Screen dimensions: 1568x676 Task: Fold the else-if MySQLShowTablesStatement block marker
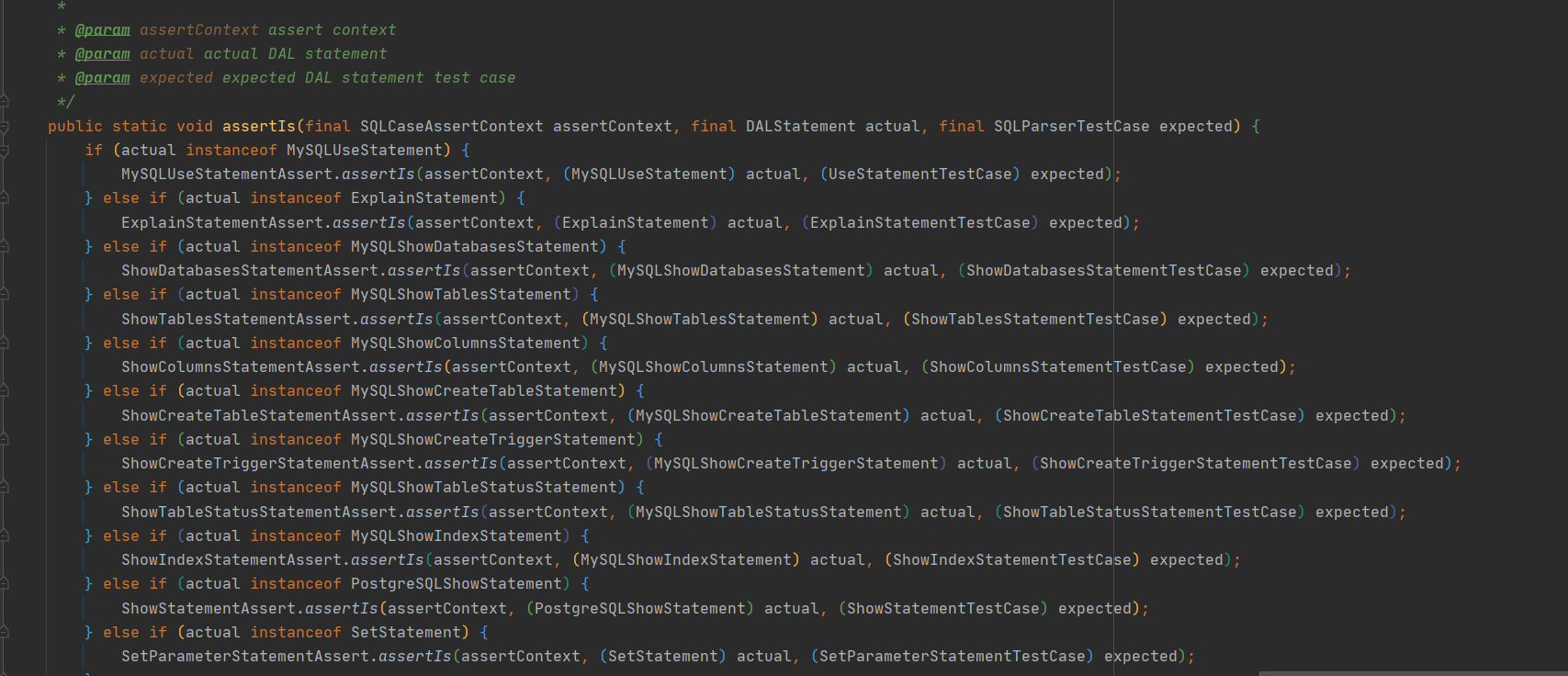point(4,295)
